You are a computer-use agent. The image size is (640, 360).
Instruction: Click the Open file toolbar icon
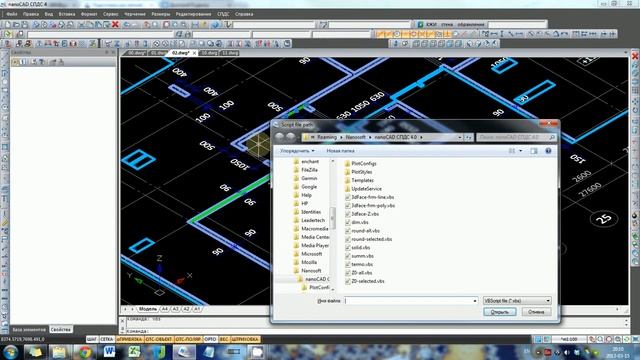click(x=16, y=24)
